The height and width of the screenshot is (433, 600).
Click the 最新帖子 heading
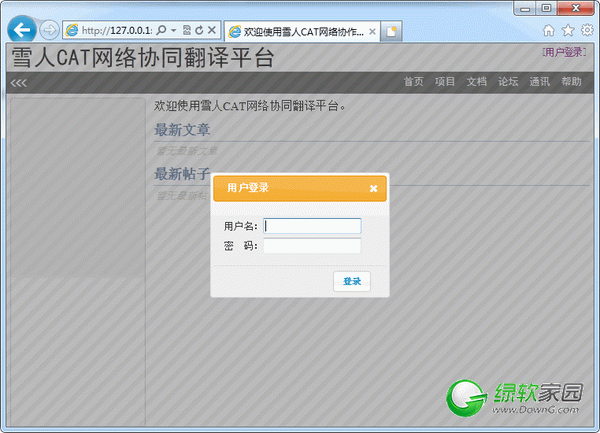tap(182, 174)
